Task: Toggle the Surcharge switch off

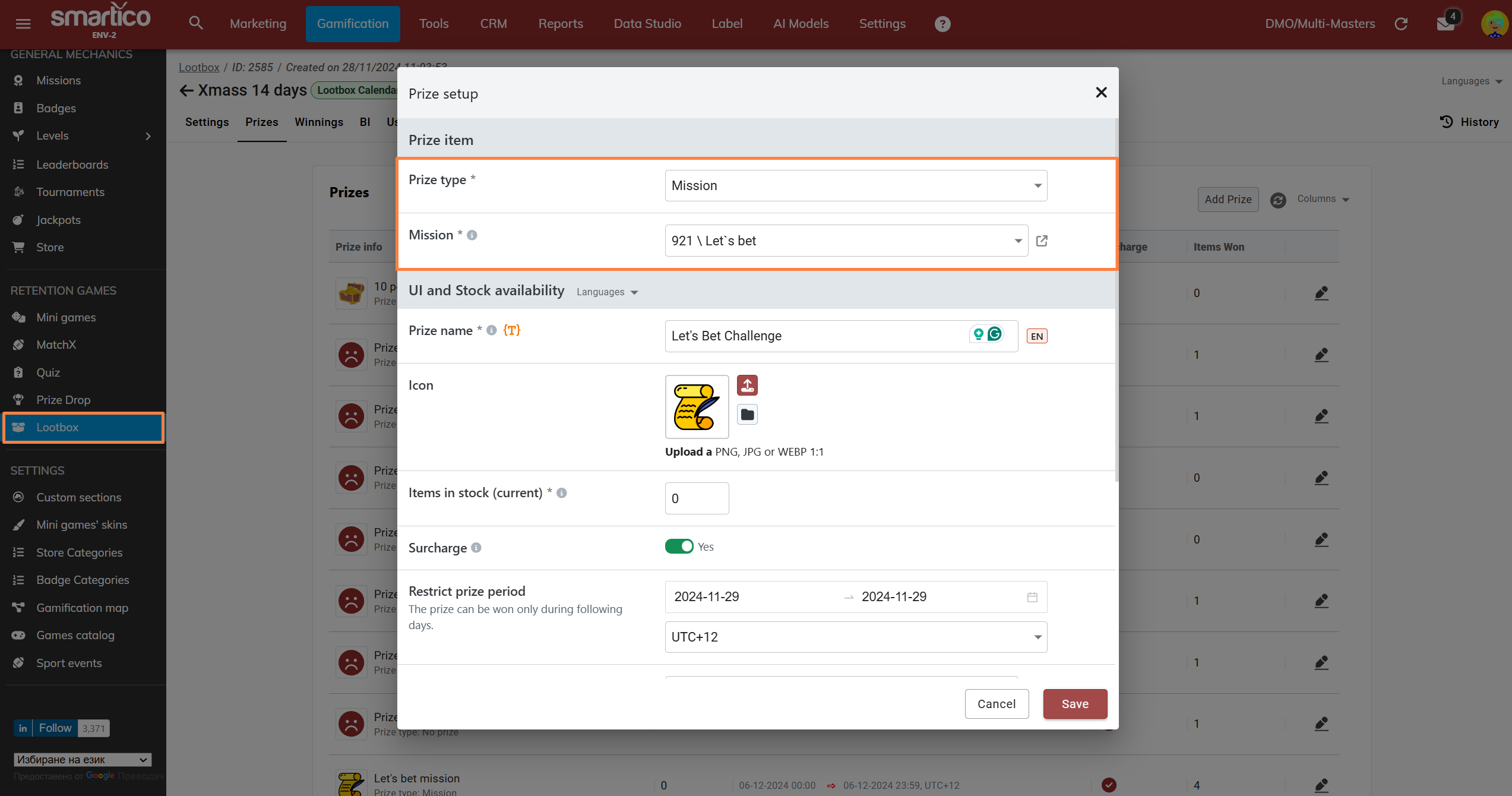Action: (x=679, y=547)
